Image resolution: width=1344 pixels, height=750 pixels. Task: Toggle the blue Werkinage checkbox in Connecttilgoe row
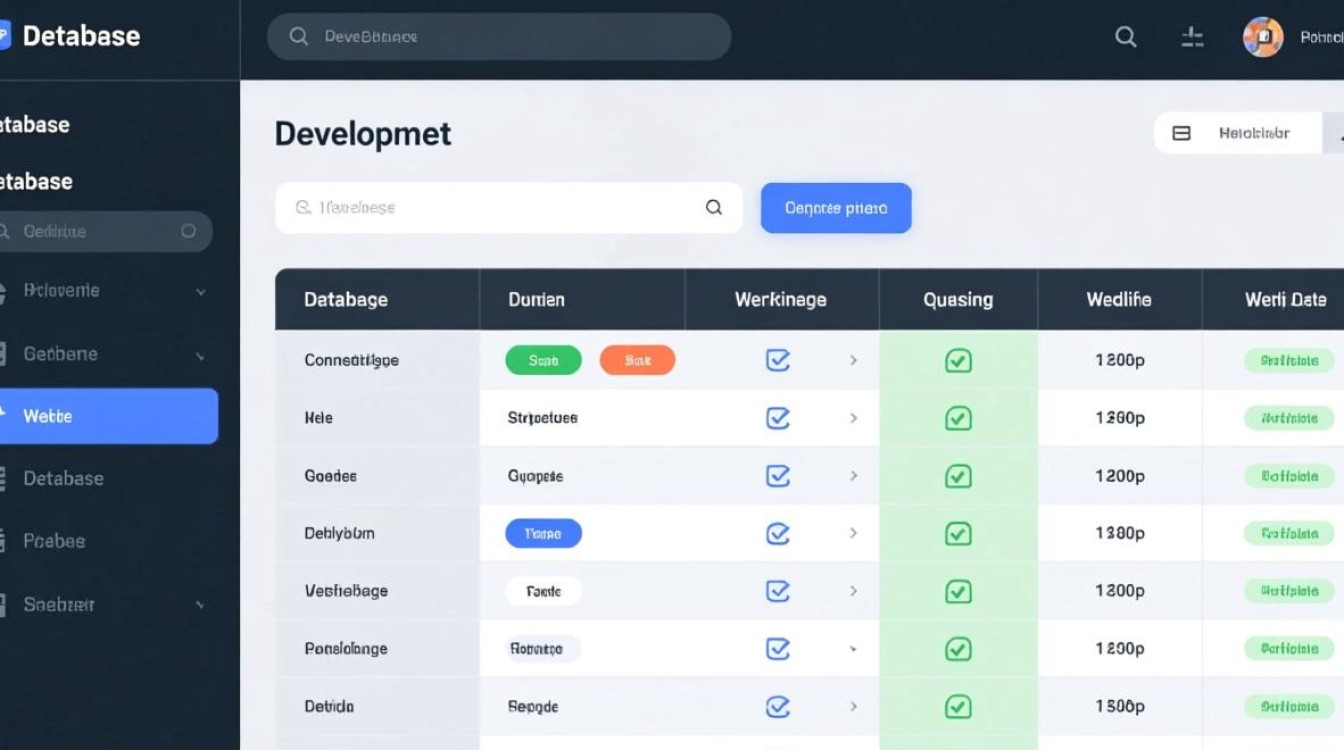coord(778,360)
